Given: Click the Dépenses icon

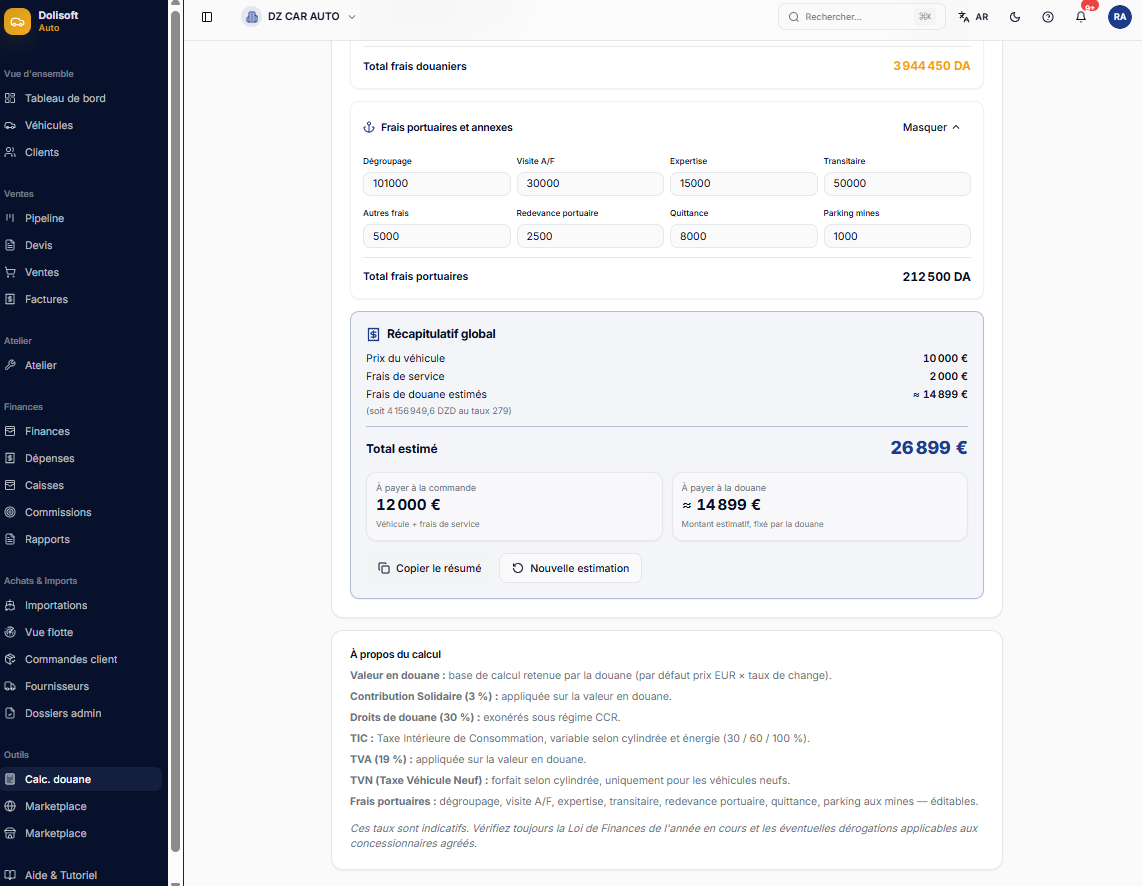Looking at the screenshot, I should (x=10, y=459).
